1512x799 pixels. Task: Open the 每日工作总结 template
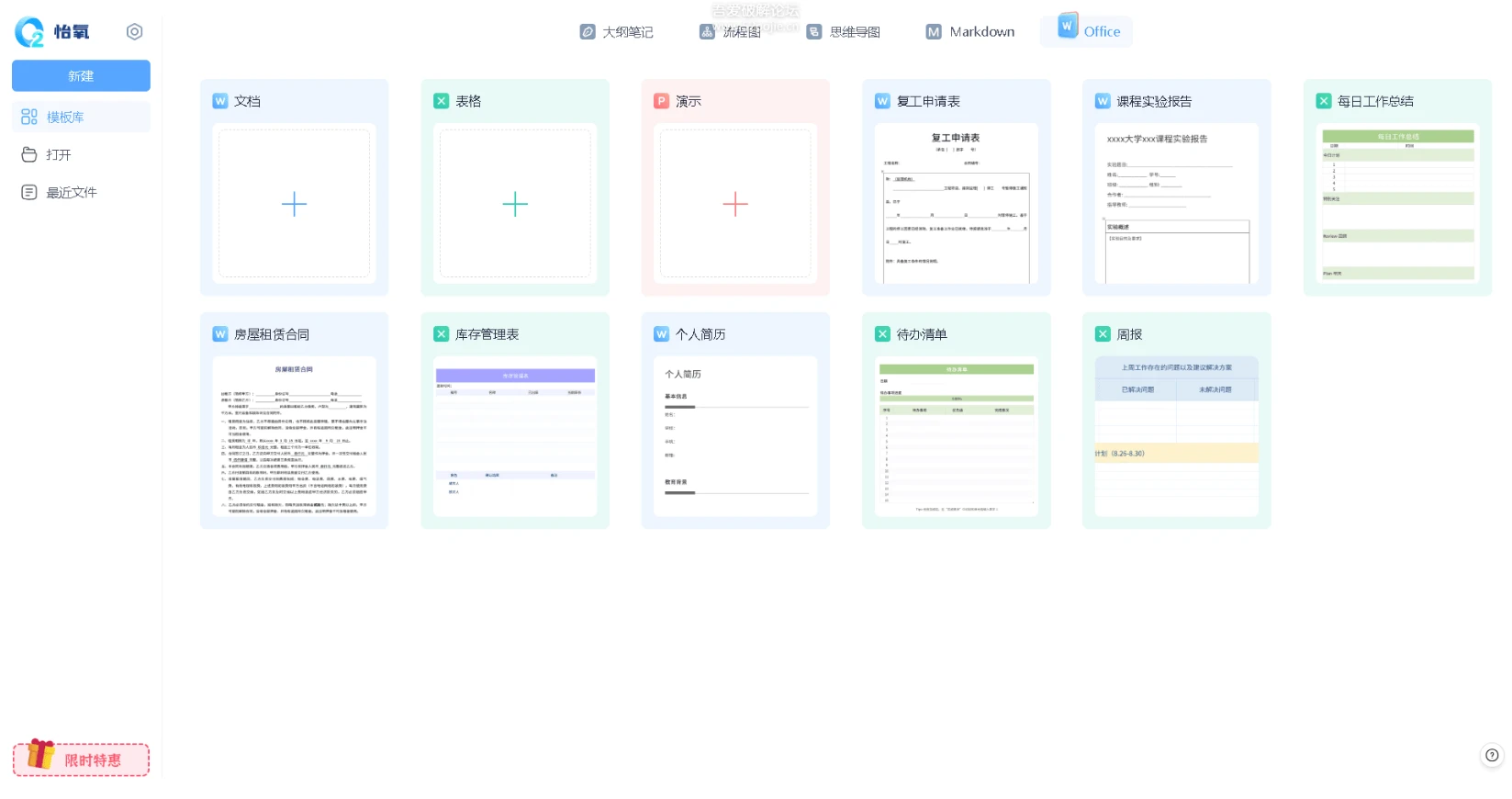coord(1397,204)
